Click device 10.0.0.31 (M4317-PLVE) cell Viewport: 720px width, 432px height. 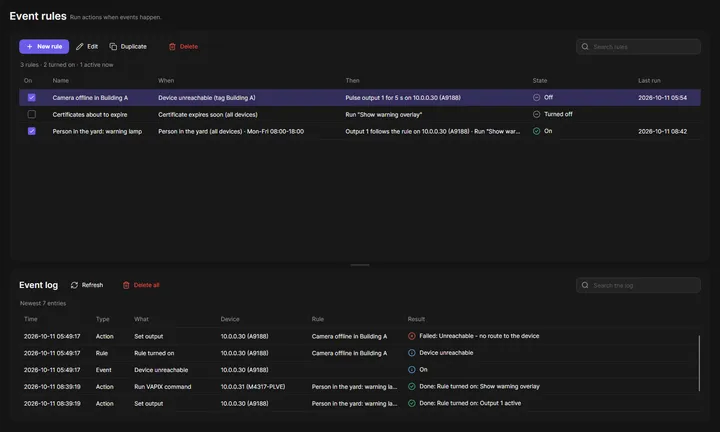(253, 387)
